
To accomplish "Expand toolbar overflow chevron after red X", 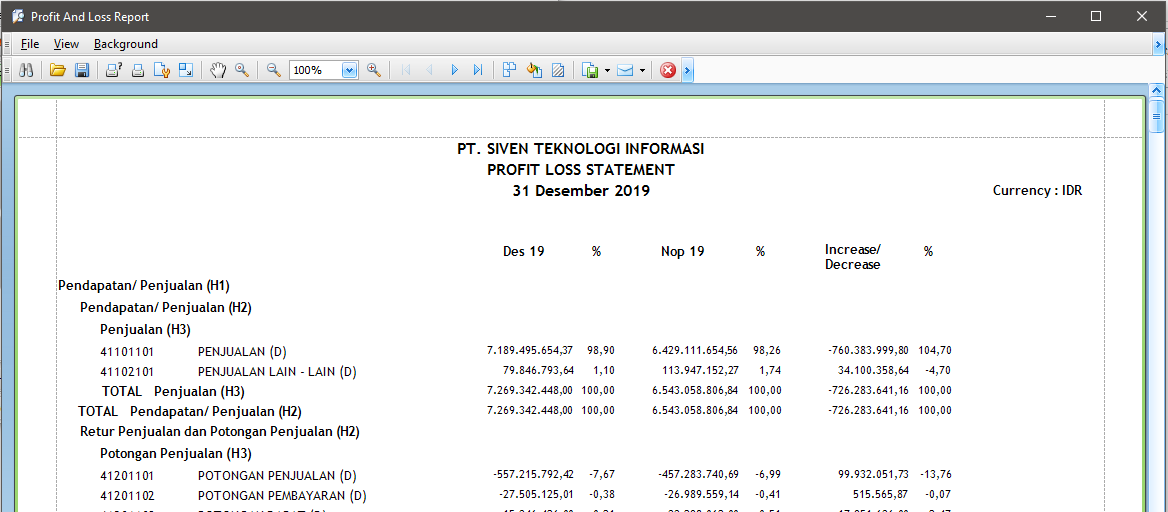I will pyautogui.click(x=688, y=70).
